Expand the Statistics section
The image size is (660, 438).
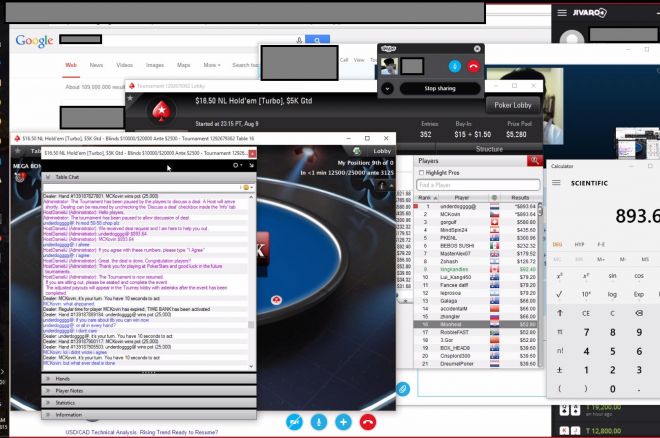tap(149, 403)
